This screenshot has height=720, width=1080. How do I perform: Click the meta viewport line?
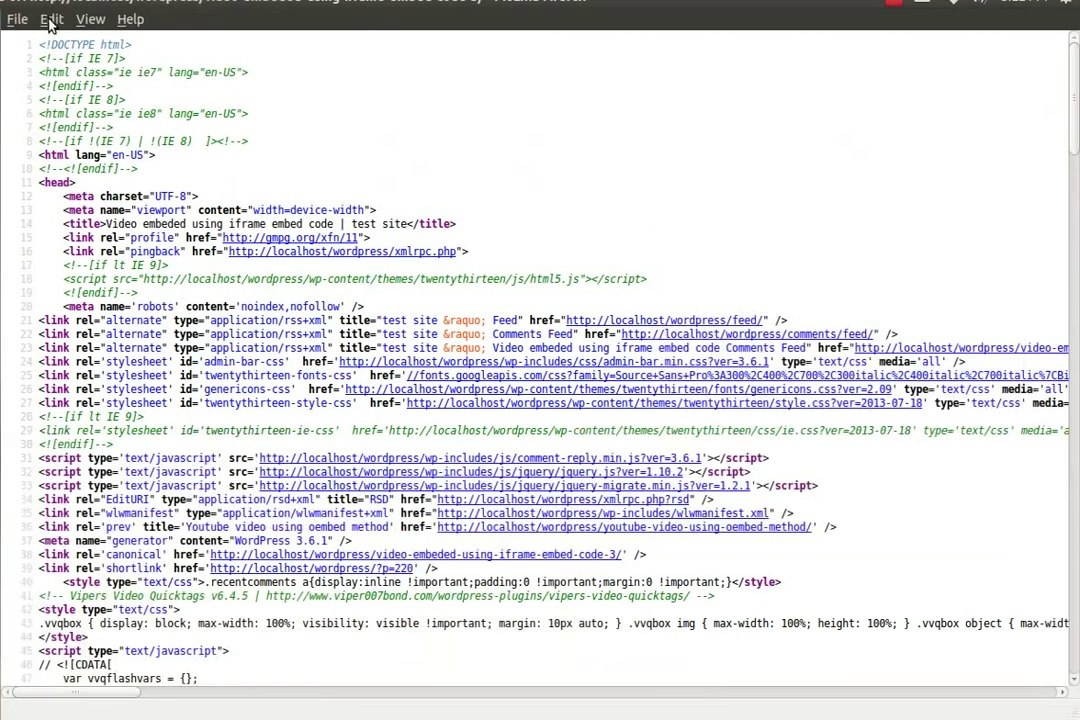[x=220, y=210]
